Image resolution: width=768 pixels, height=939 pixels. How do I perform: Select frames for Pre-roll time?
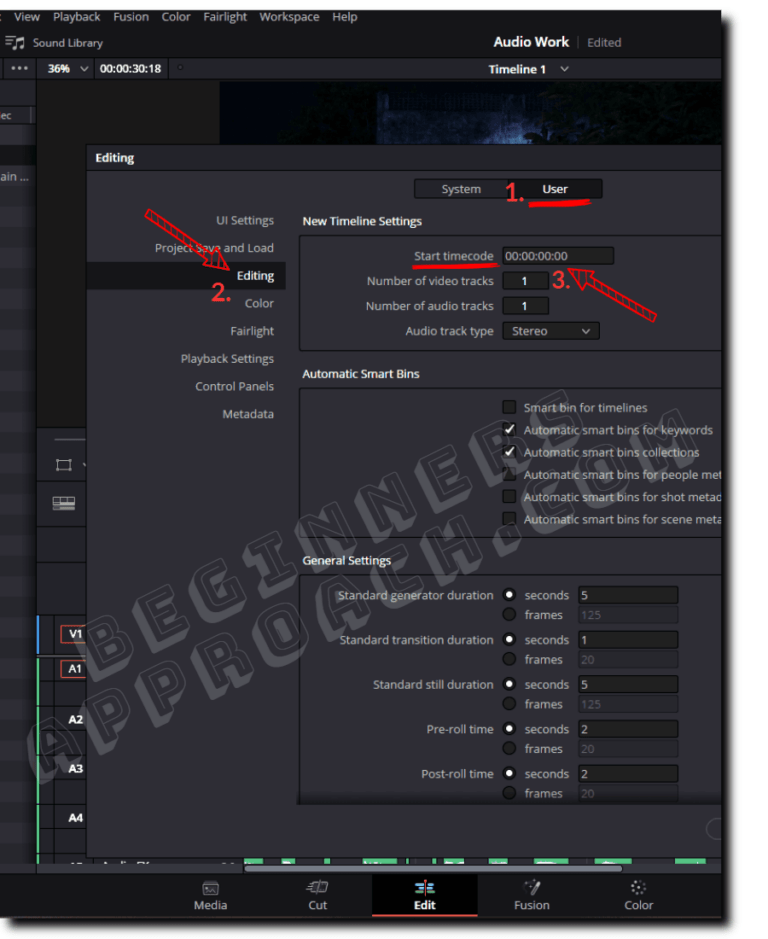coord(509,748)
